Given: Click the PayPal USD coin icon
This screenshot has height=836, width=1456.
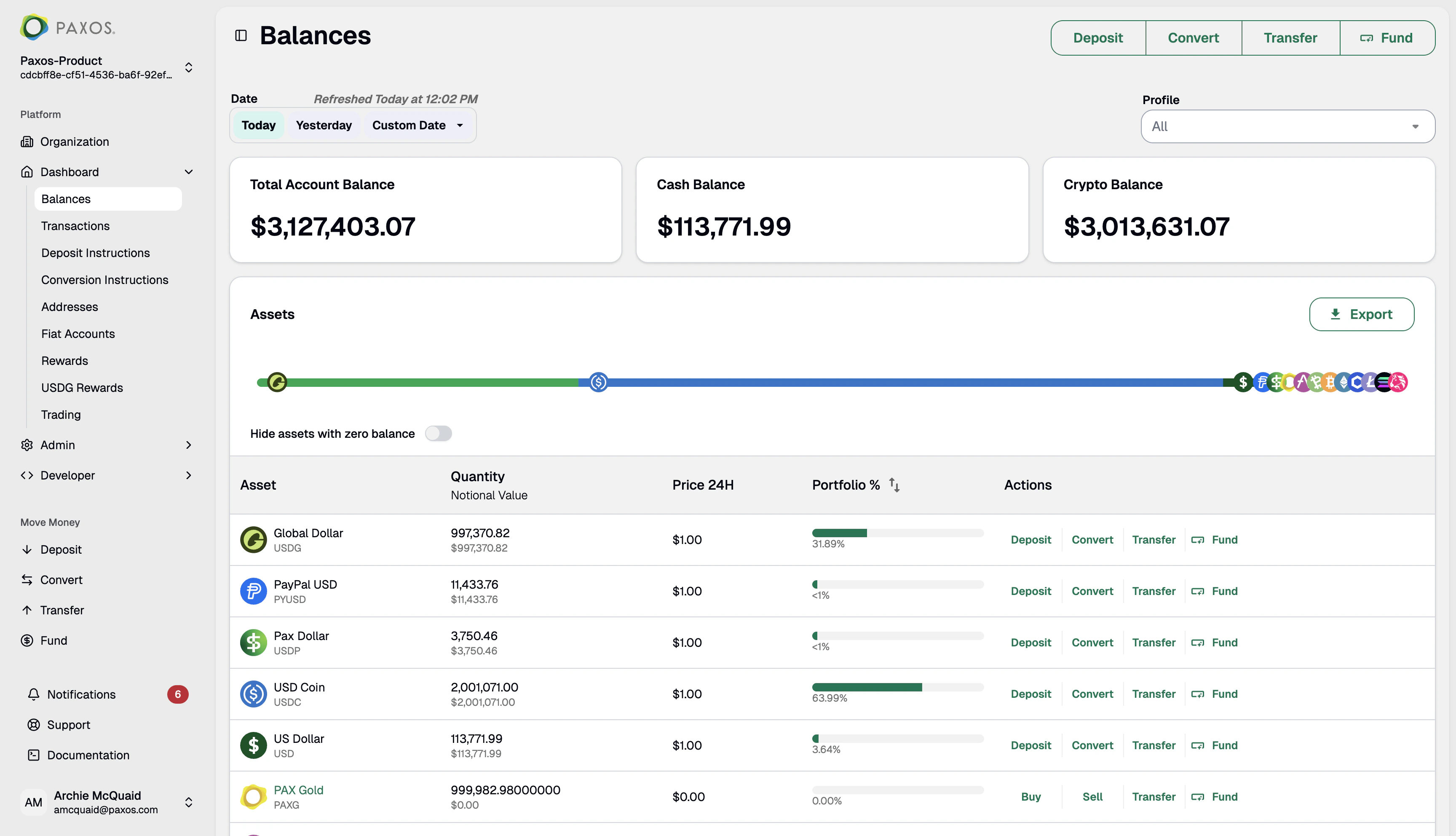Looking at the screenshot, I should (x=253, y=591).
